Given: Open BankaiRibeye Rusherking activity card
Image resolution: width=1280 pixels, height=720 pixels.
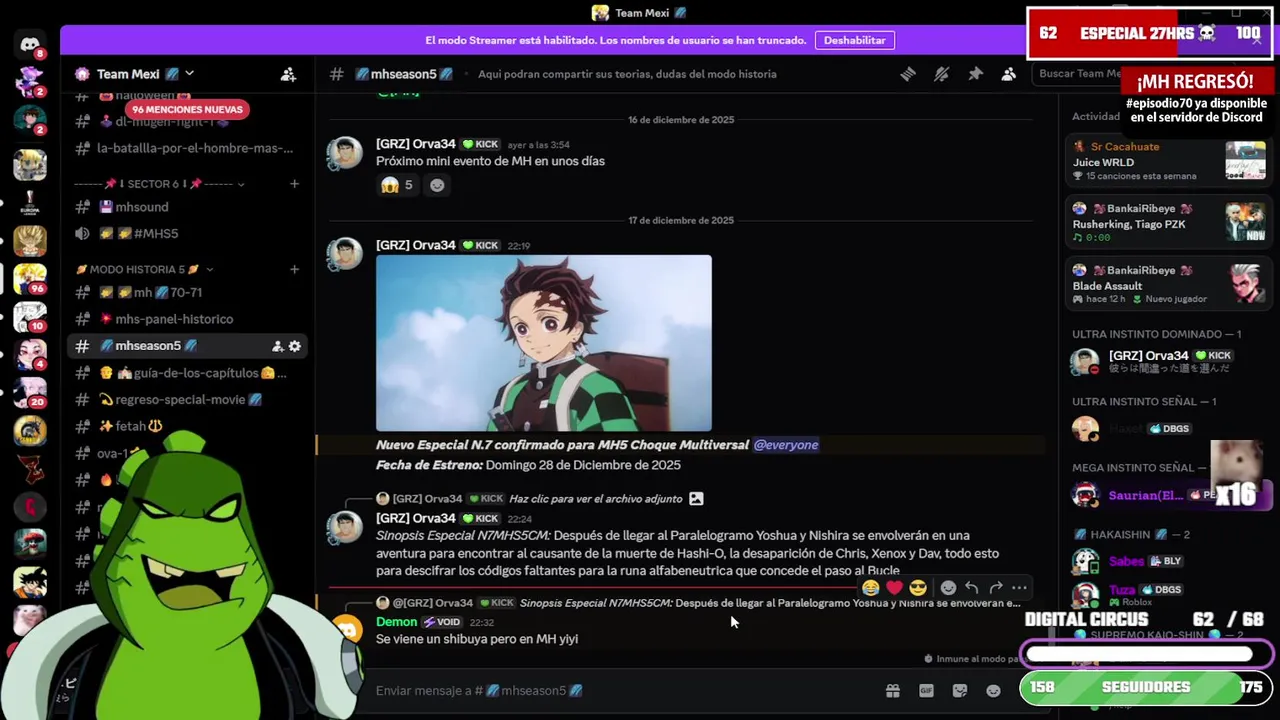Looking at the screenshot, I should tap(1168, 223).
